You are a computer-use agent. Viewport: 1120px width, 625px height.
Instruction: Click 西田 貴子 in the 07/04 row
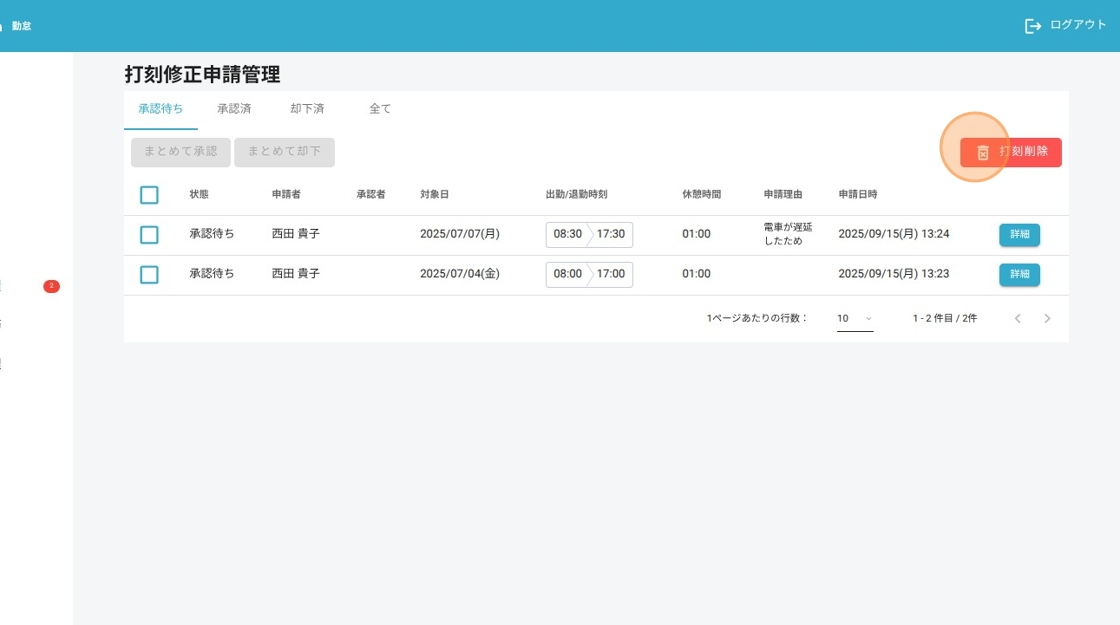point(296,274)
